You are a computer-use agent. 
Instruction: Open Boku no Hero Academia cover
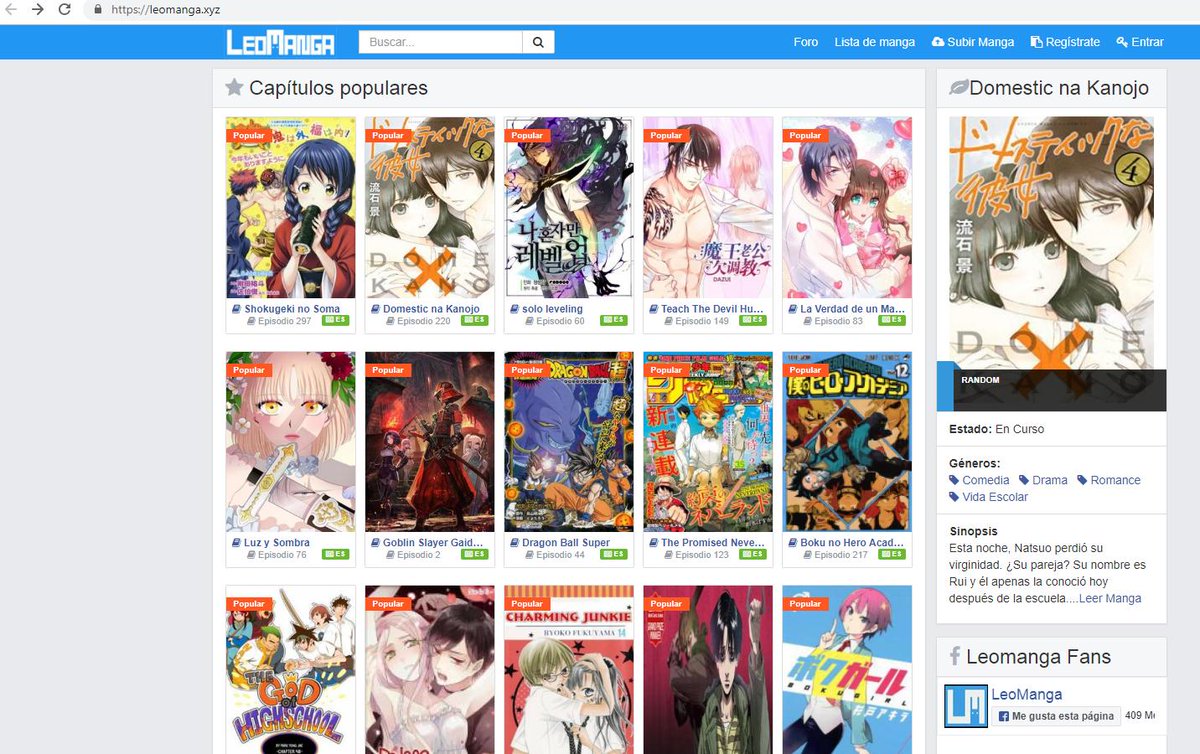pos(847,441)
